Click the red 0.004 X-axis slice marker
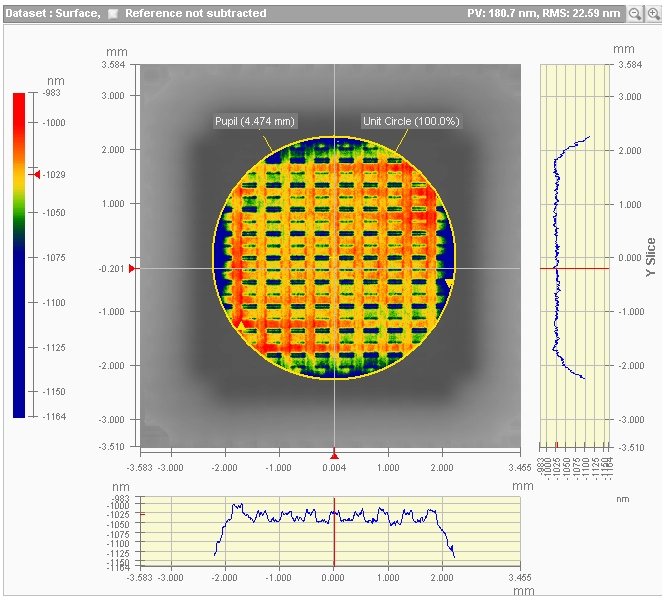This screenshot has width=662, height=602. point(334,456)
